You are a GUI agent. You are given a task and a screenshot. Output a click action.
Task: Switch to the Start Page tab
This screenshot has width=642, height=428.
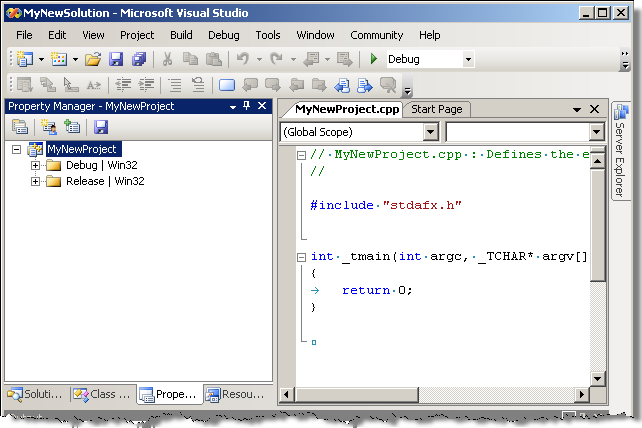pos(437,109)
